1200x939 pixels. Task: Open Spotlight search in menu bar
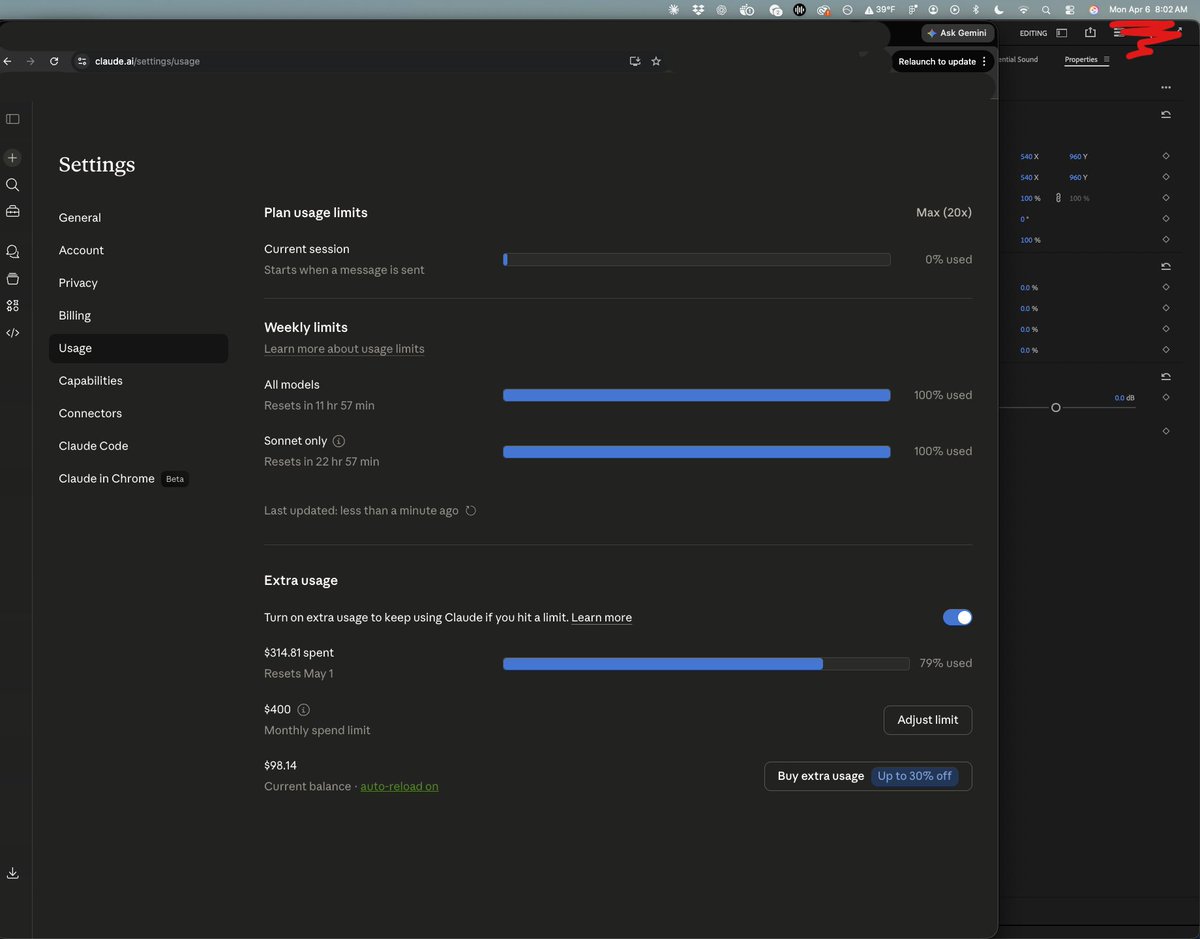tap(1046, 9)
